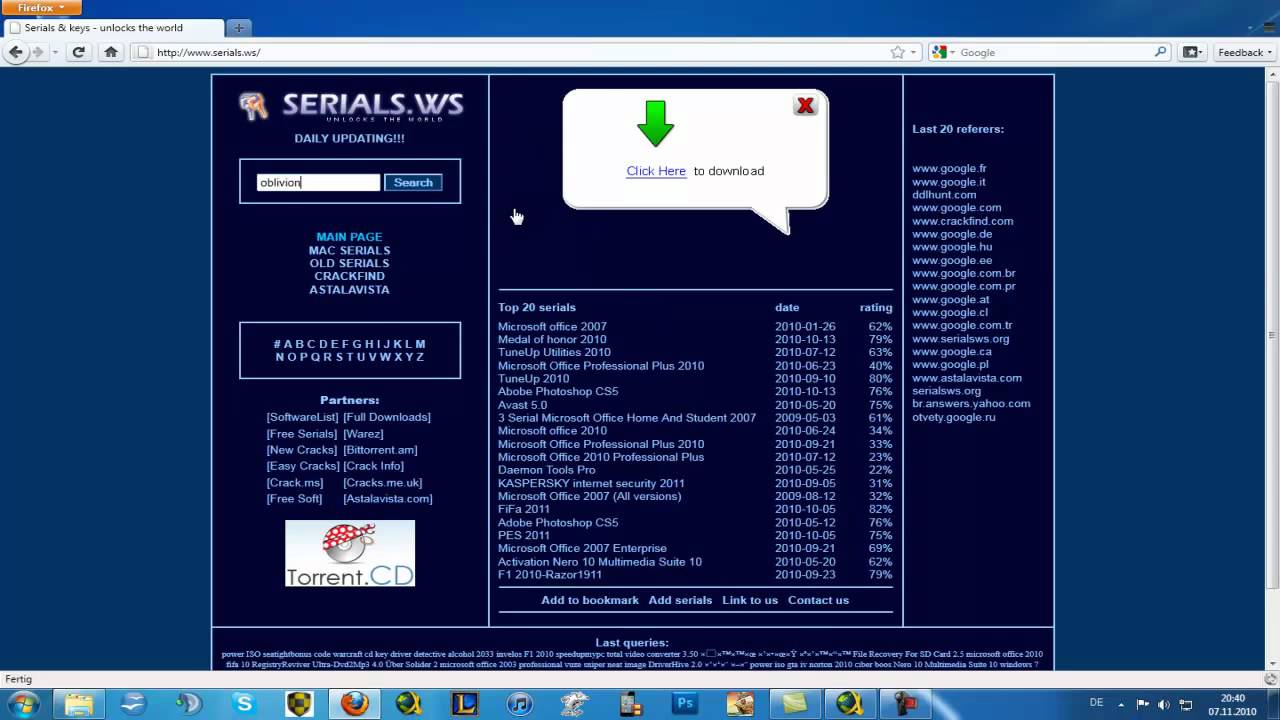This screenshot has width=1280, height=720.
Task: Click the Search button
Action: pos(413,183)
